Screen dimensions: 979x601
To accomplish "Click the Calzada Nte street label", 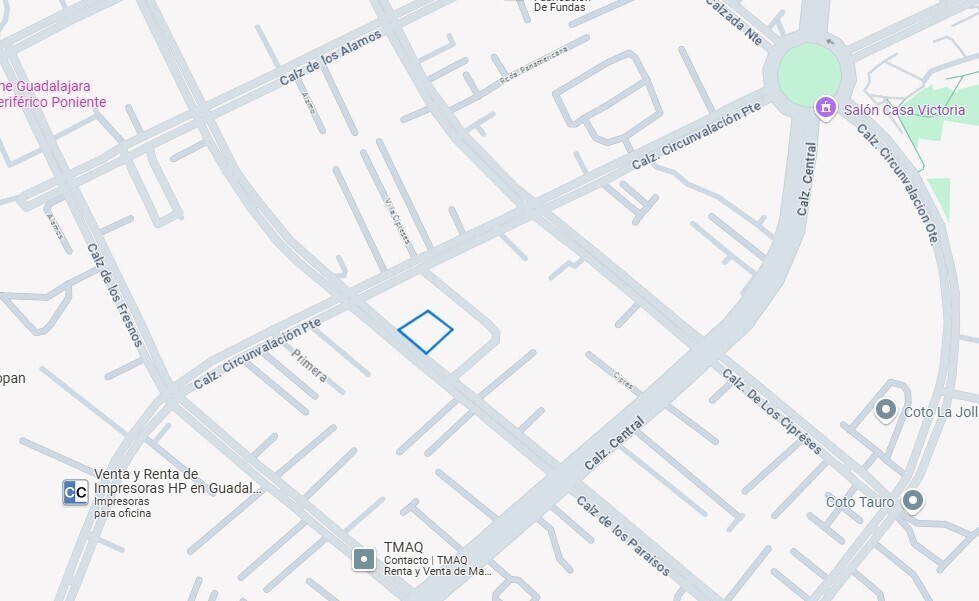I will click(x=734, y=22).
